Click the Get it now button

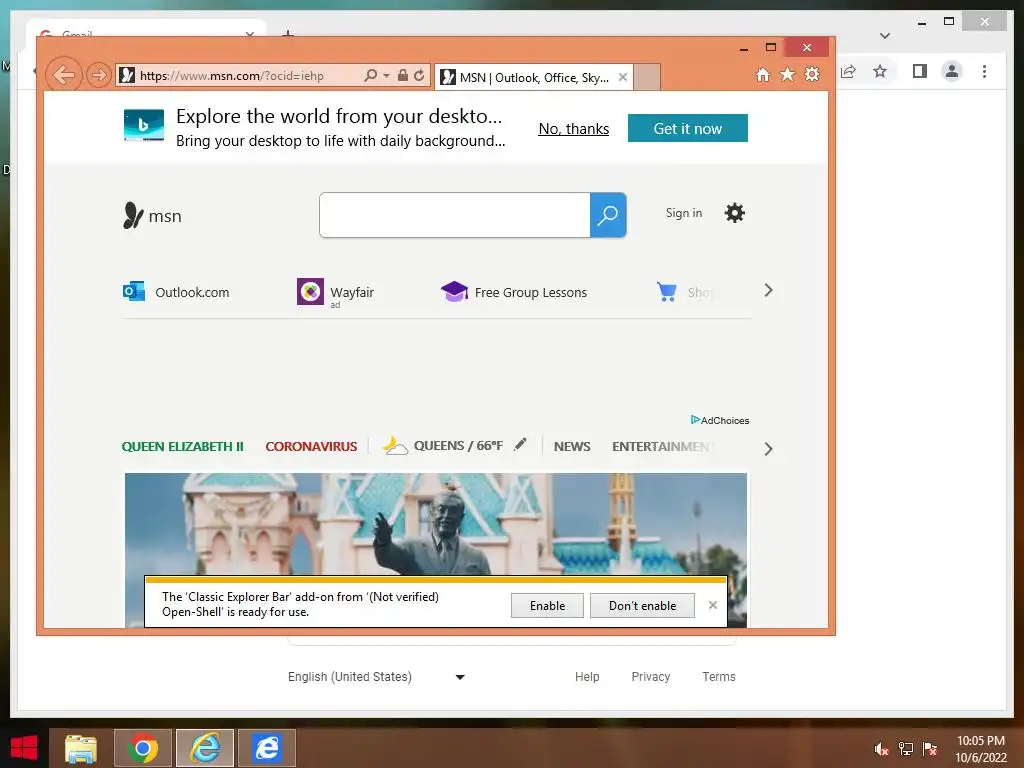pyautogui.click(x=688, y=128)
